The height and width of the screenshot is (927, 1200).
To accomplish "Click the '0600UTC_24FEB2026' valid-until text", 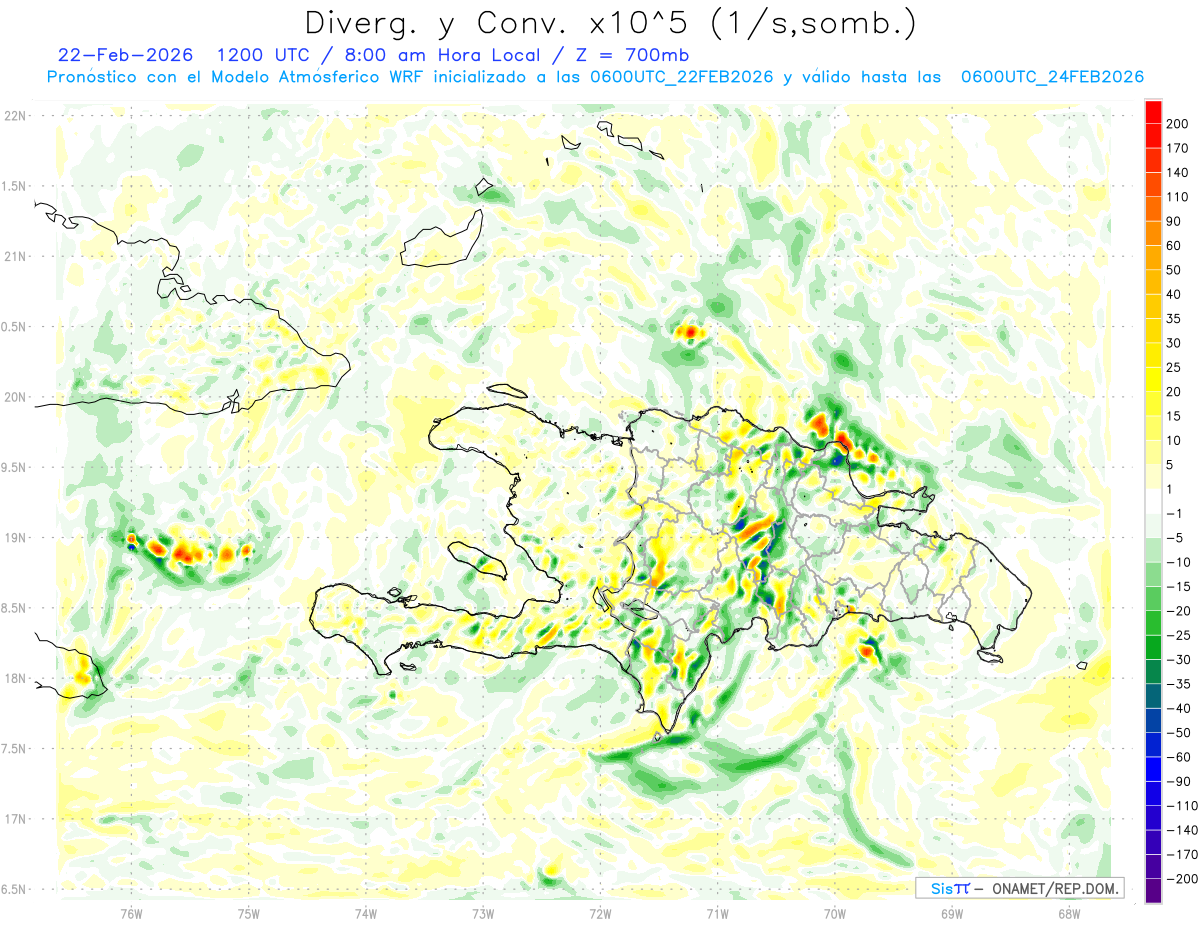I will tap(1052, 77).
